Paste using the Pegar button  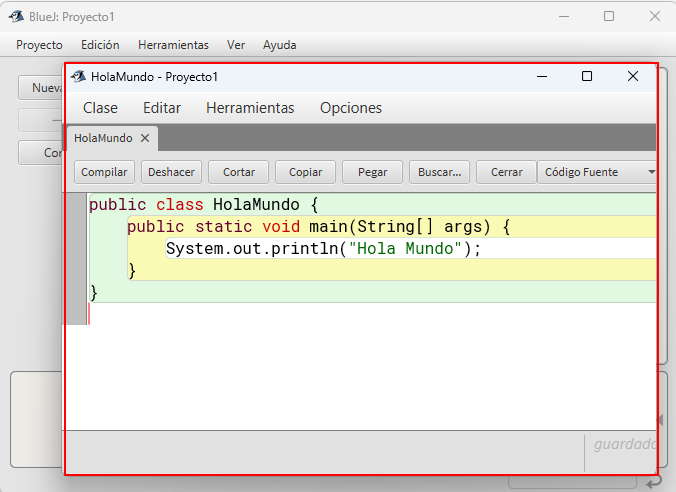[x=372, y=172]
